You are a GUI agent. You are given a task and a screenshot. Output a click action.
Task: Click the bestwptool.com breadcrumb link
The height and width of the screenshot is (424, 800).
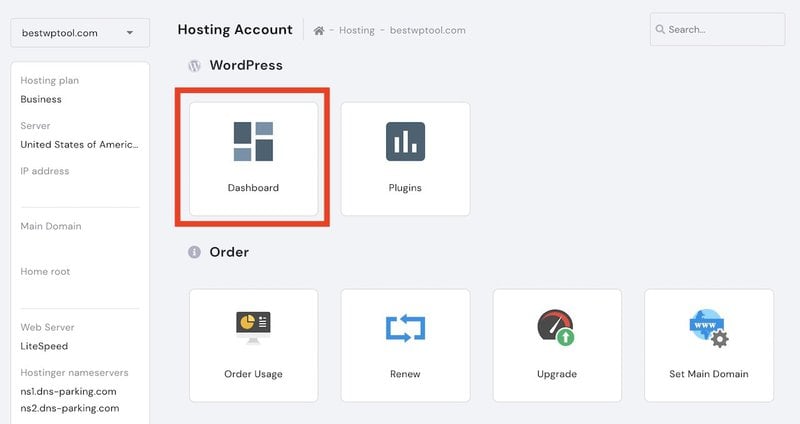pyautogui.click(x=428, y=31)
